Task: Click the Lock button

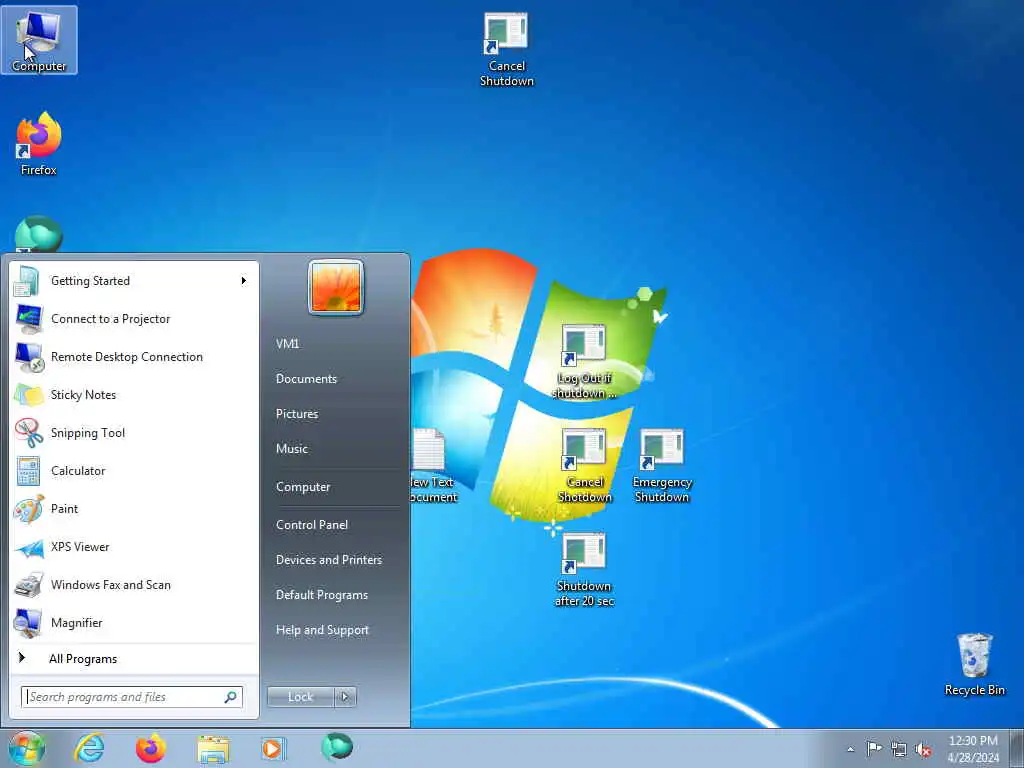Action: coord(300,697)
